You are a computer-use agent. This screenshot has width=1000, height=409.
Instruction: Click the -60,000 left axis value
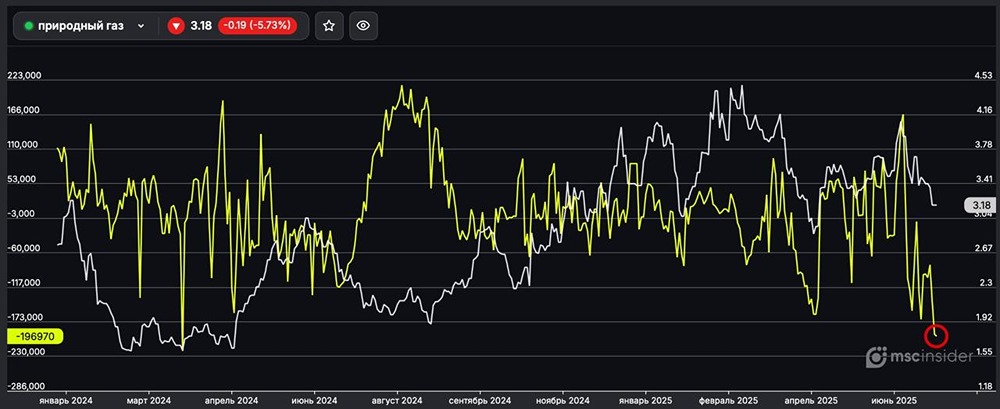pyautogui.click(x=24, y=248)
